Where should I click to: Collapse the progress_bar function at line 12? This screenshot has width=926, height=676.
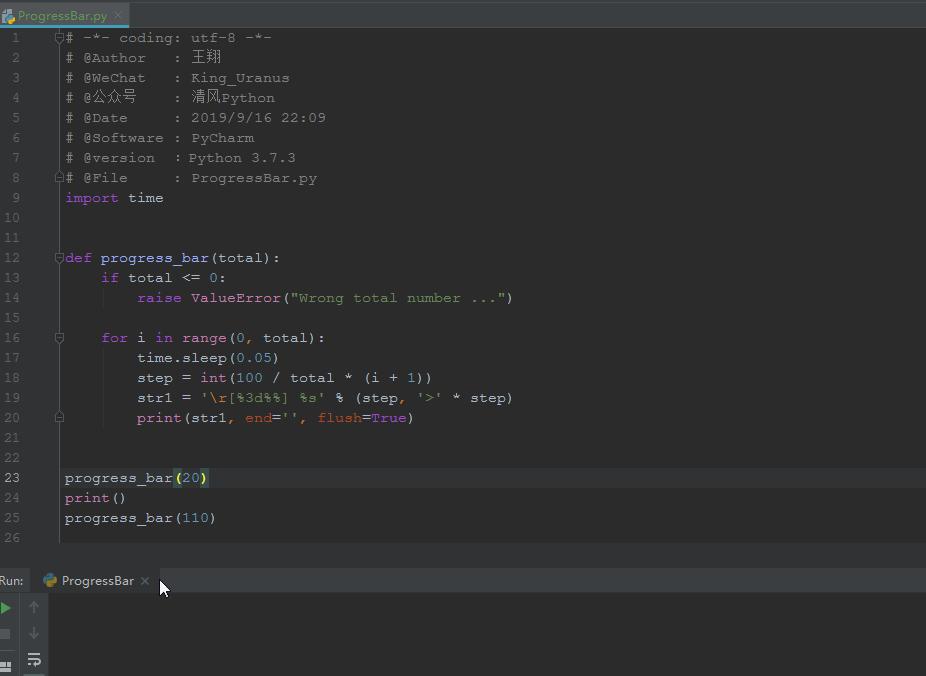pos(59,257)
